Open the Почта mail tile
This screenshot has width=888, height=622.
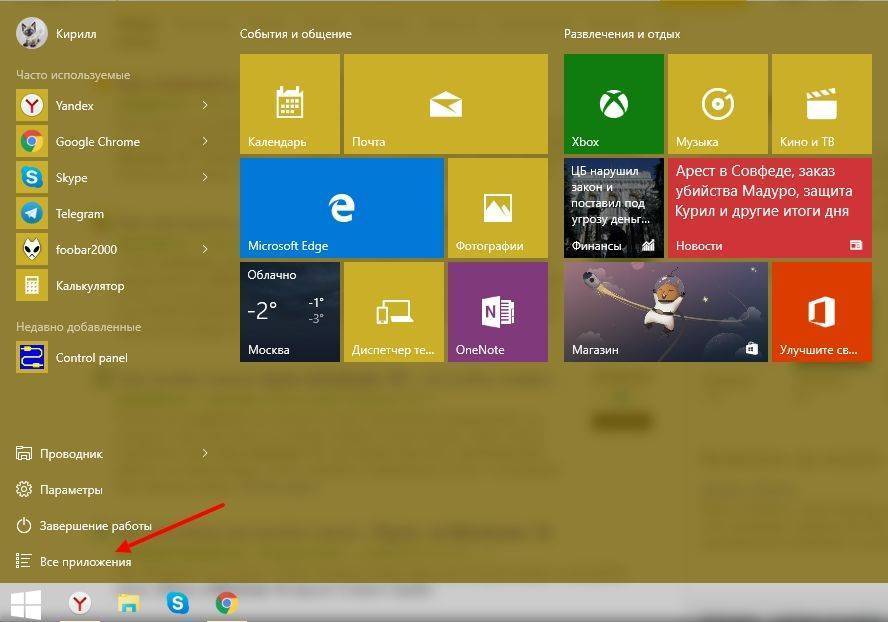coord(445,103)
